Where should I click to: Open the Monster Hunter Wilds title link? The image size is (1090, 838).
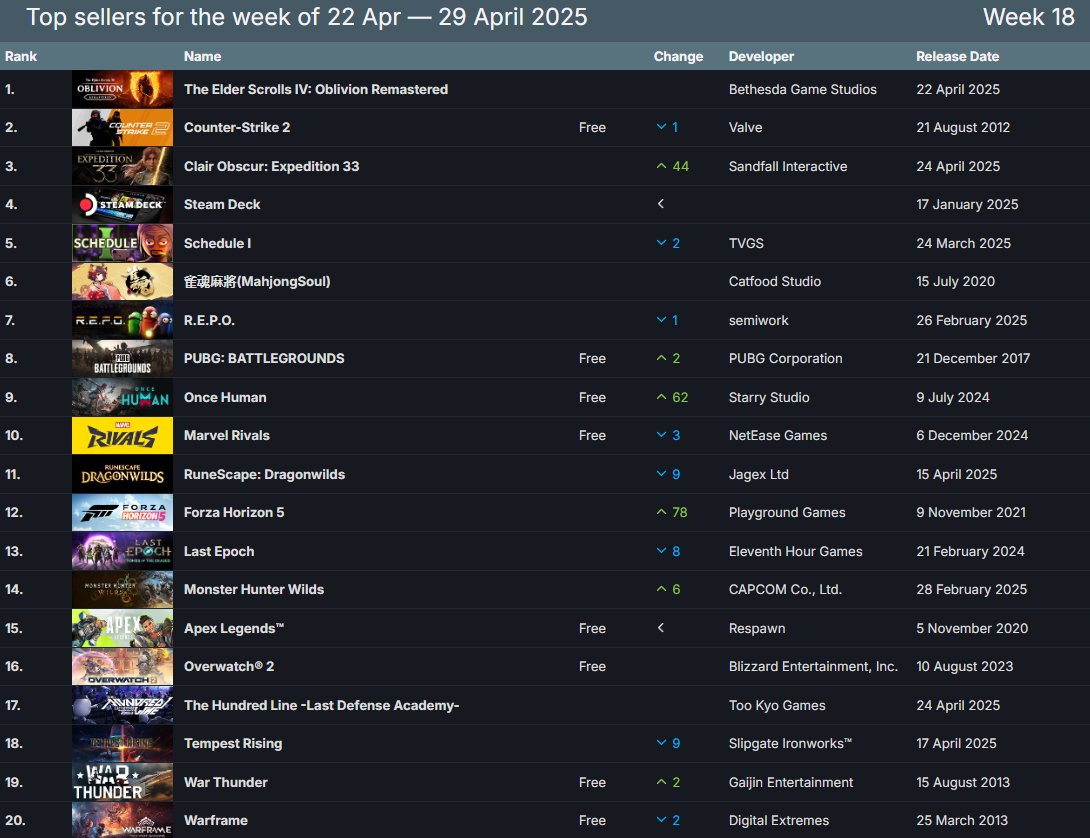tap(254, 589)
